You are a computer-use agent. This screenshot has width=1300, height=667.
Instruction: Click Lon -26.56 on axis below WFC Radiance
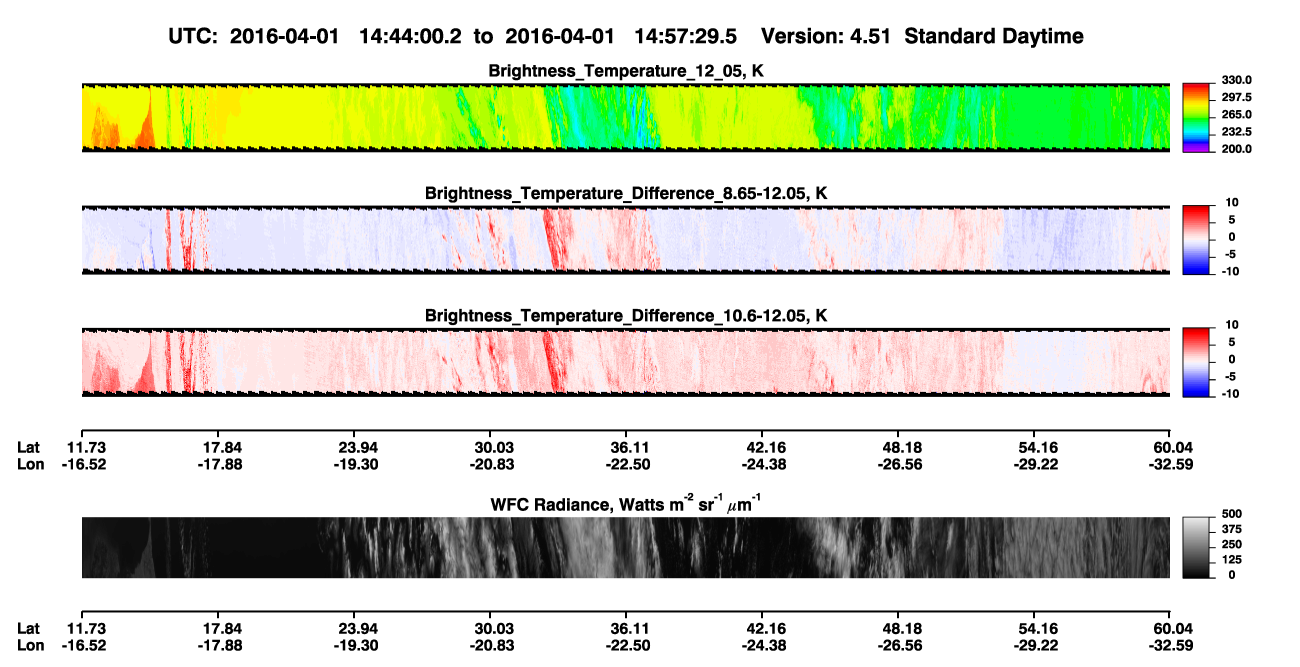pyautogui.click(x=898, y=644)
